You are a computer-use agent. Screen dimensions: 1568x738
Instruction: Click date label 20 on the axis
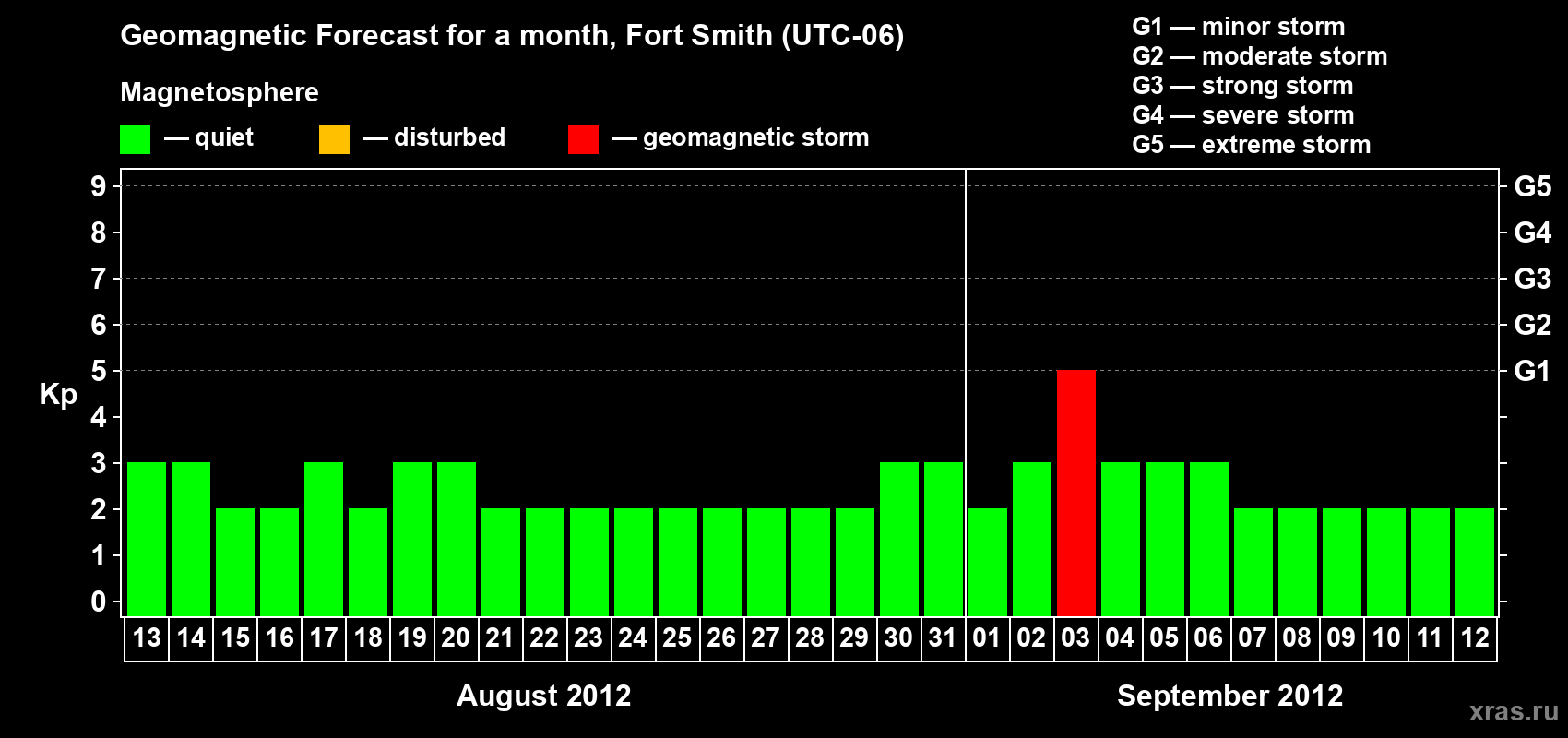[456, 637]
